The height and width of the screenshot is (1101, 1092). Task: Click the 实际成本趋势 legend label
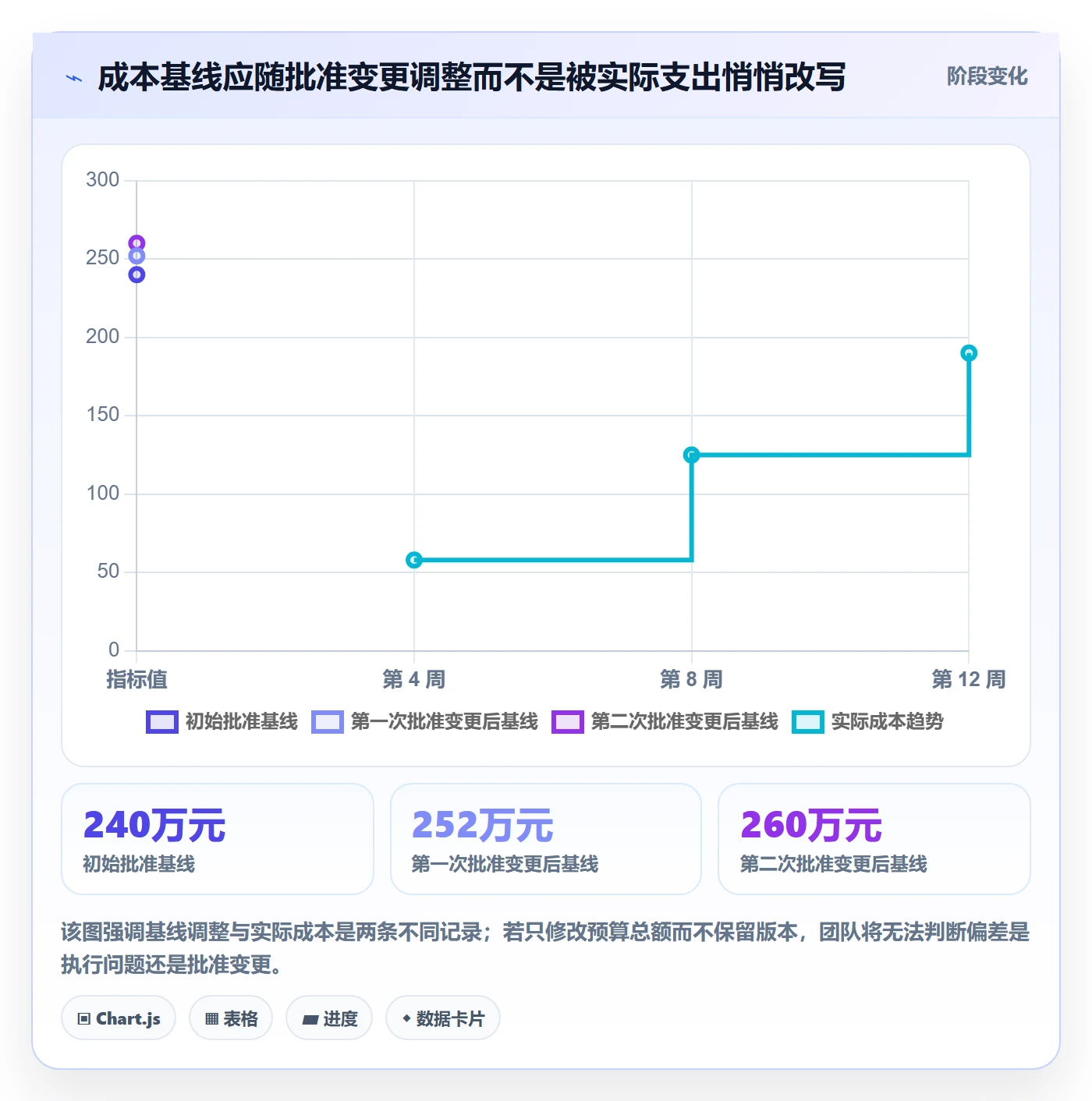click(x=888, y=722)
